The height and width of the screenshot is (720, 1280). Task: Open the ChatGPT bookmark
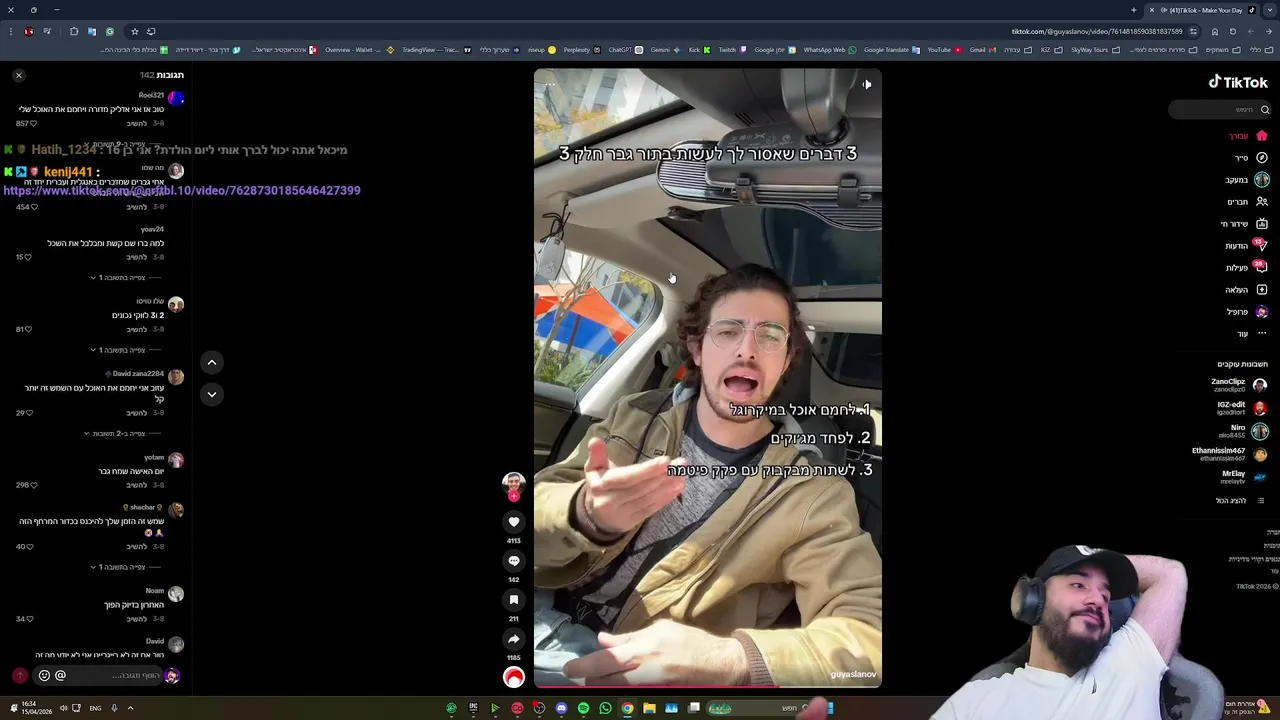[x=625, y=50]
